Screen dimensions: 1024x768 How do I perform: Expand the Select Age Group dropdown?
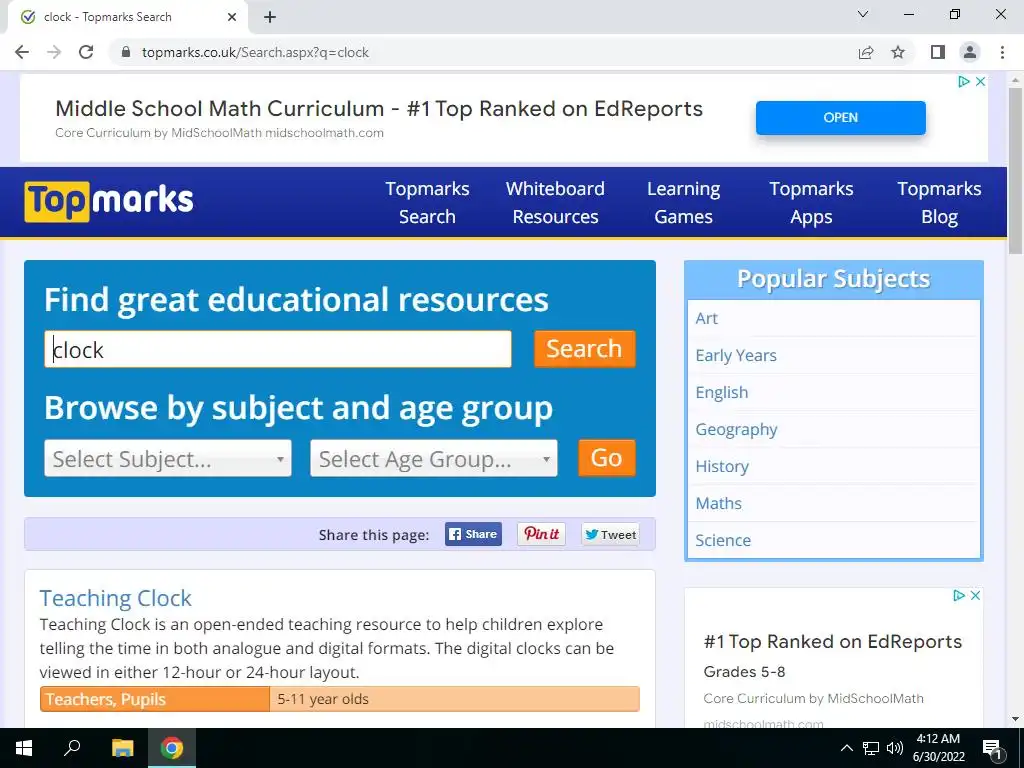[434, 458]
